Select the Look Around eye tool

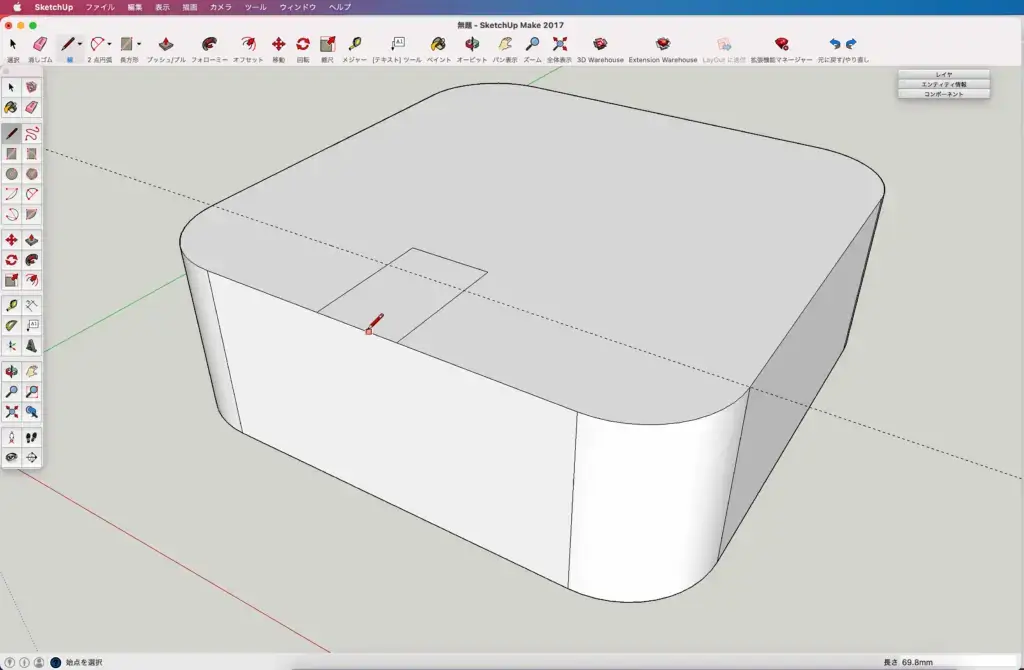coord(12,457)
